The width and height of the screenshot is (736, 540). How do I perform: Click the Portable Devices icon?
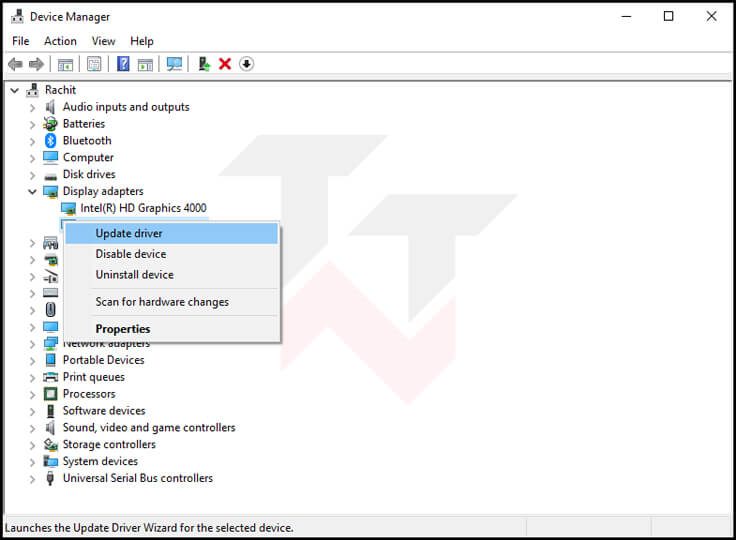(50, 360)
